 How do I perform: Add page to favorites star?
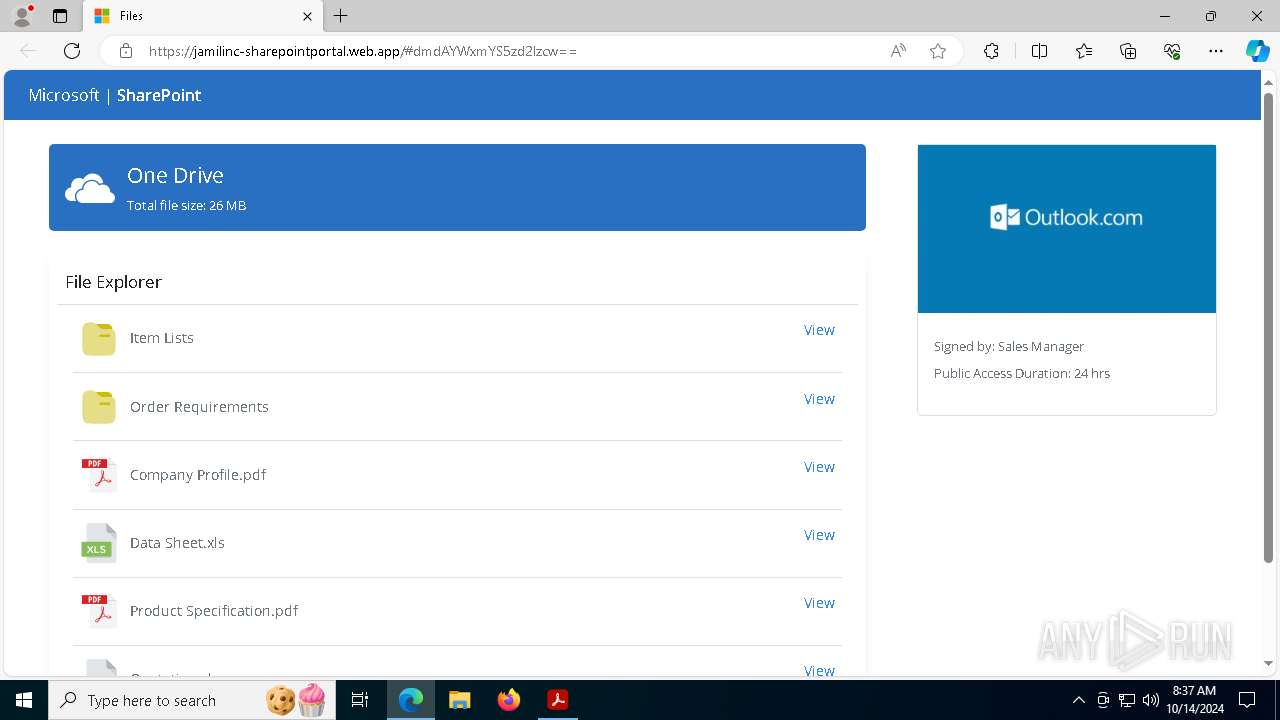click(x=938, y=51)
